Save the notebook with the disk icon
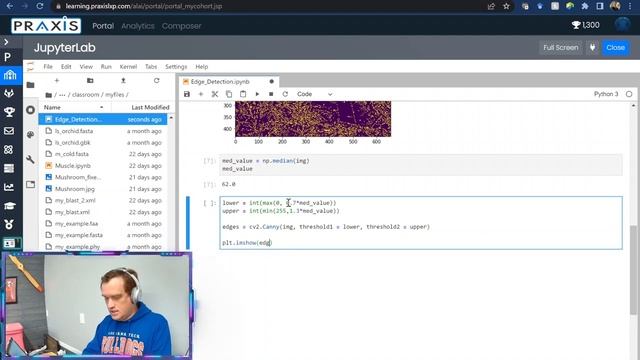The image size is (640, 360). pos(187,94)
